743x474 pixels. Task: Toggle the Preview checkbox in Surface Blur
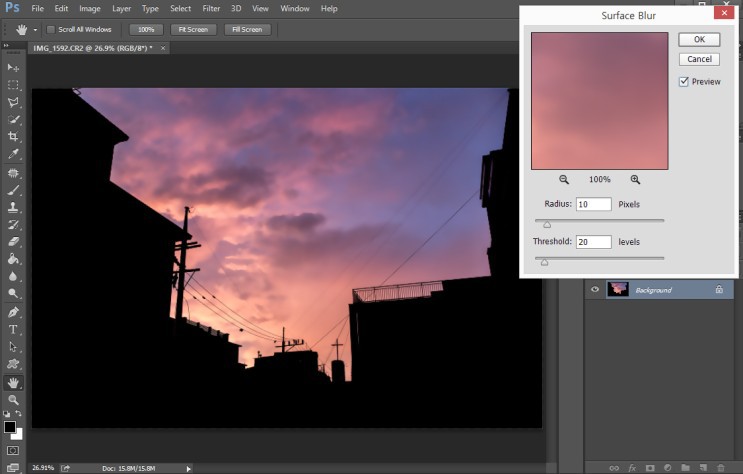click(x=684, y=82)
